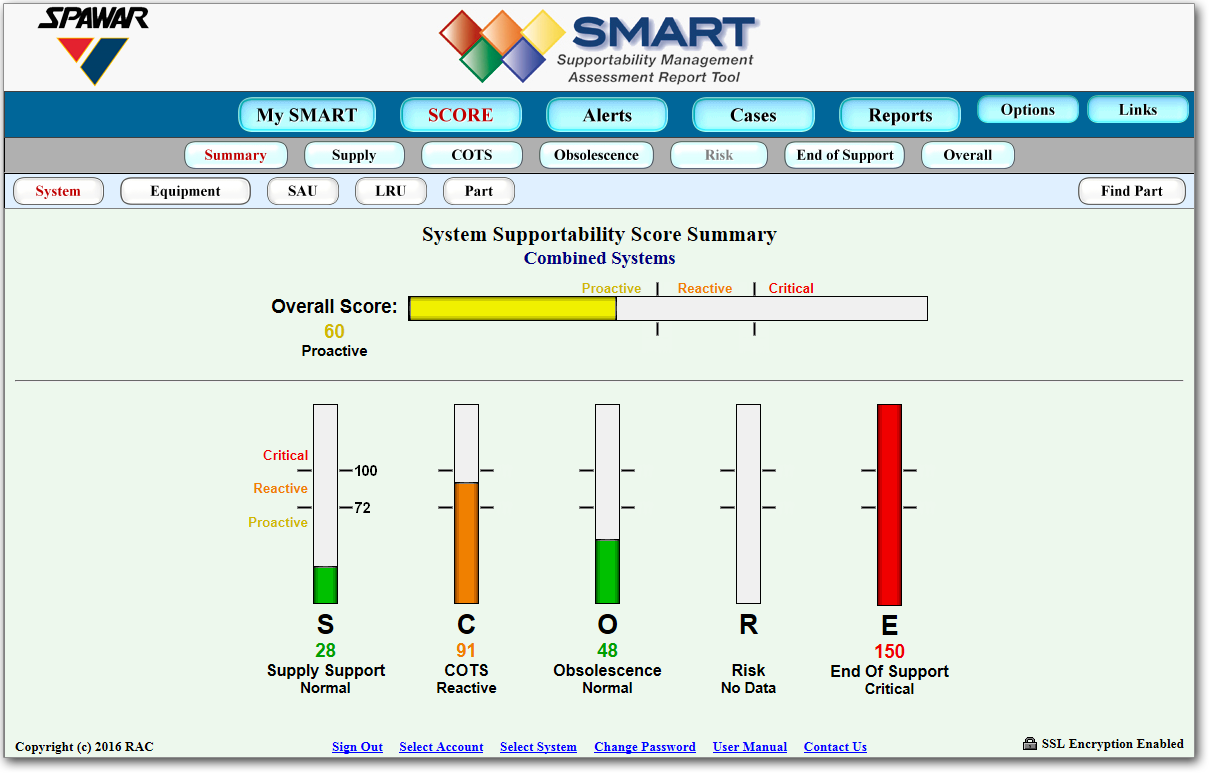Viewport: 1211px width, 774px height.
Task: Click the SPAWAR logo
Action: (x=93, y=46)
